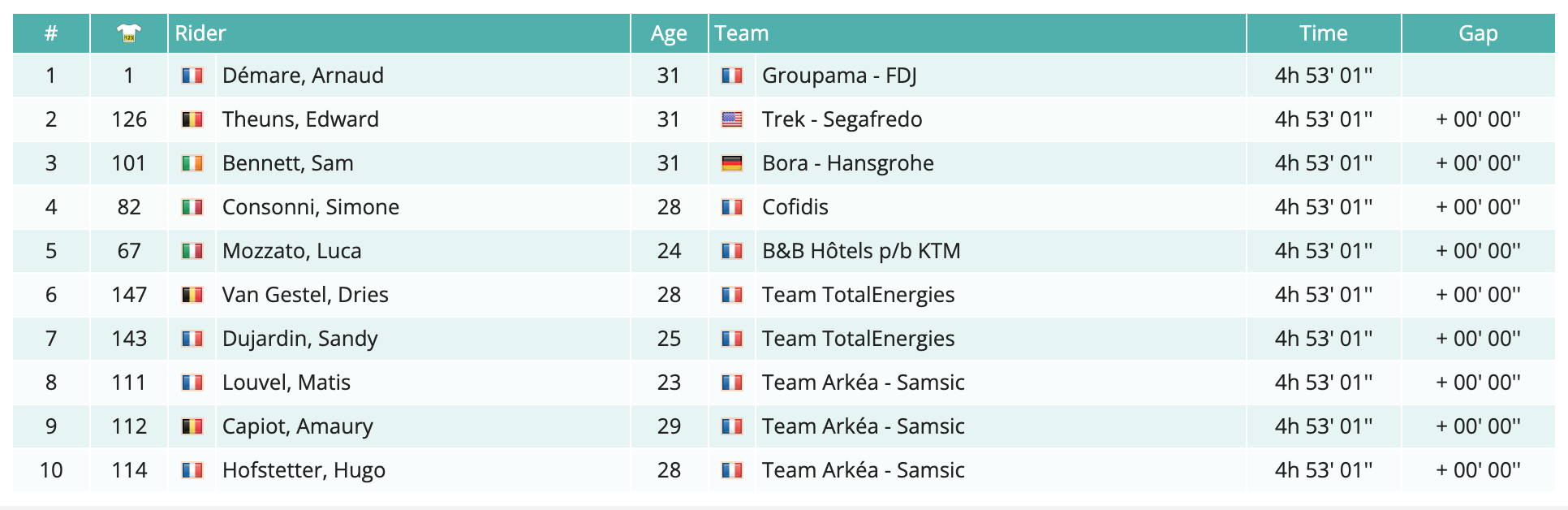The height and width of the screenshot is (510, 1568).
Task: Click the Gap column header
Action: point(1478,33)
